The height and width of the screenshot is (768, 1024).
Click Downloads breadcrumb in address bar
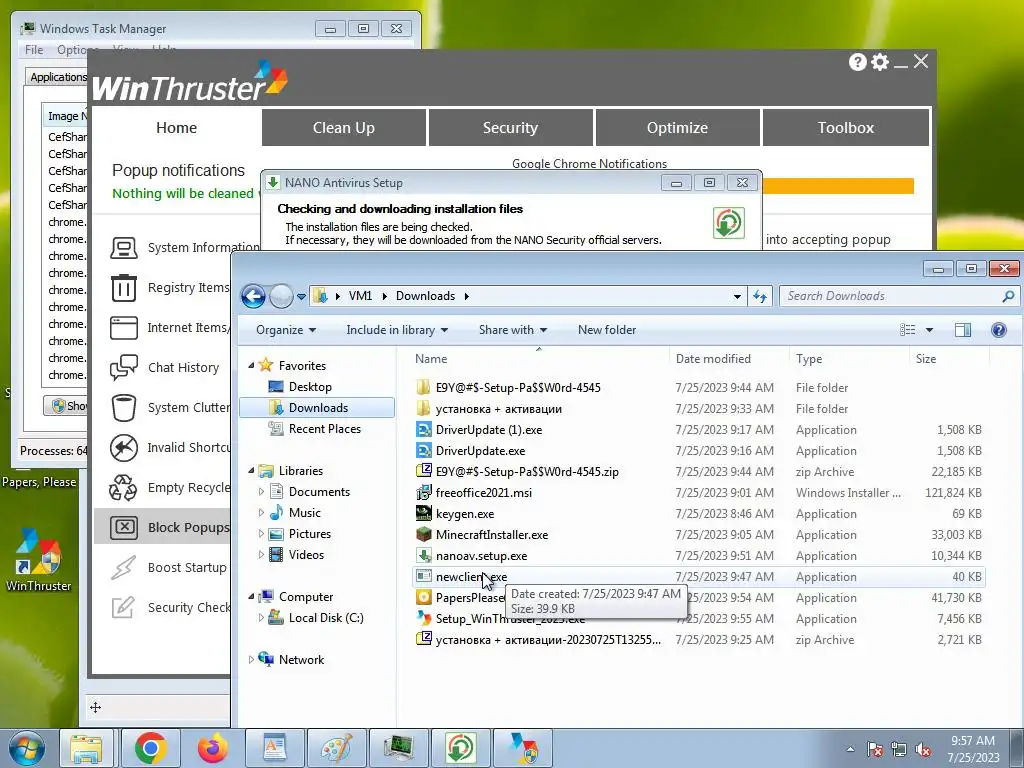coord(425,296)
